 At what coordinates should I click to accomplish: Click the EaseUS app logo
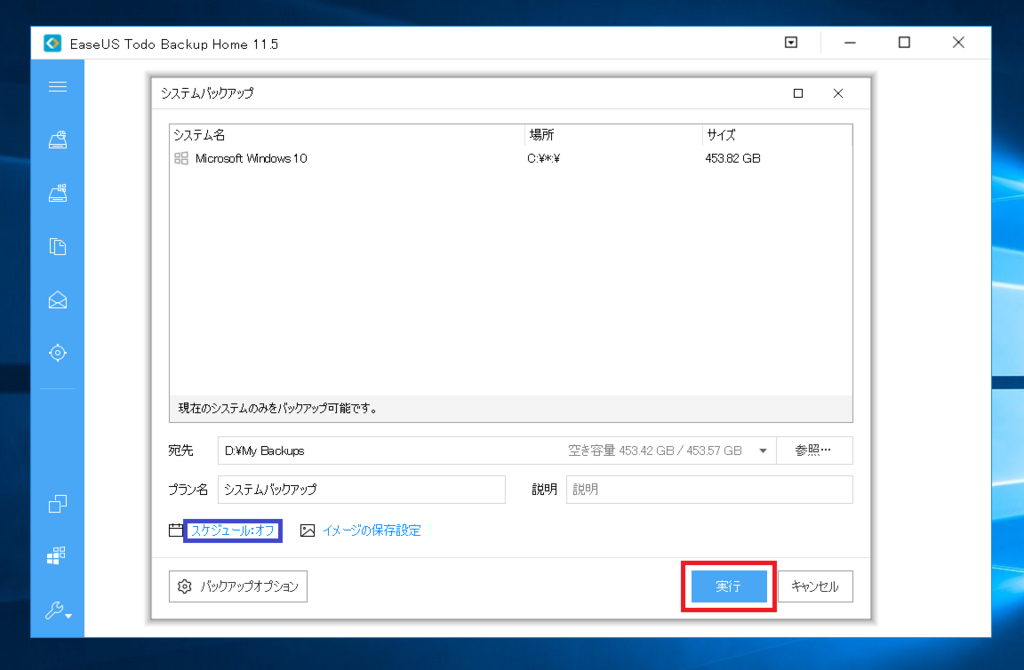(x=52, y=43)
